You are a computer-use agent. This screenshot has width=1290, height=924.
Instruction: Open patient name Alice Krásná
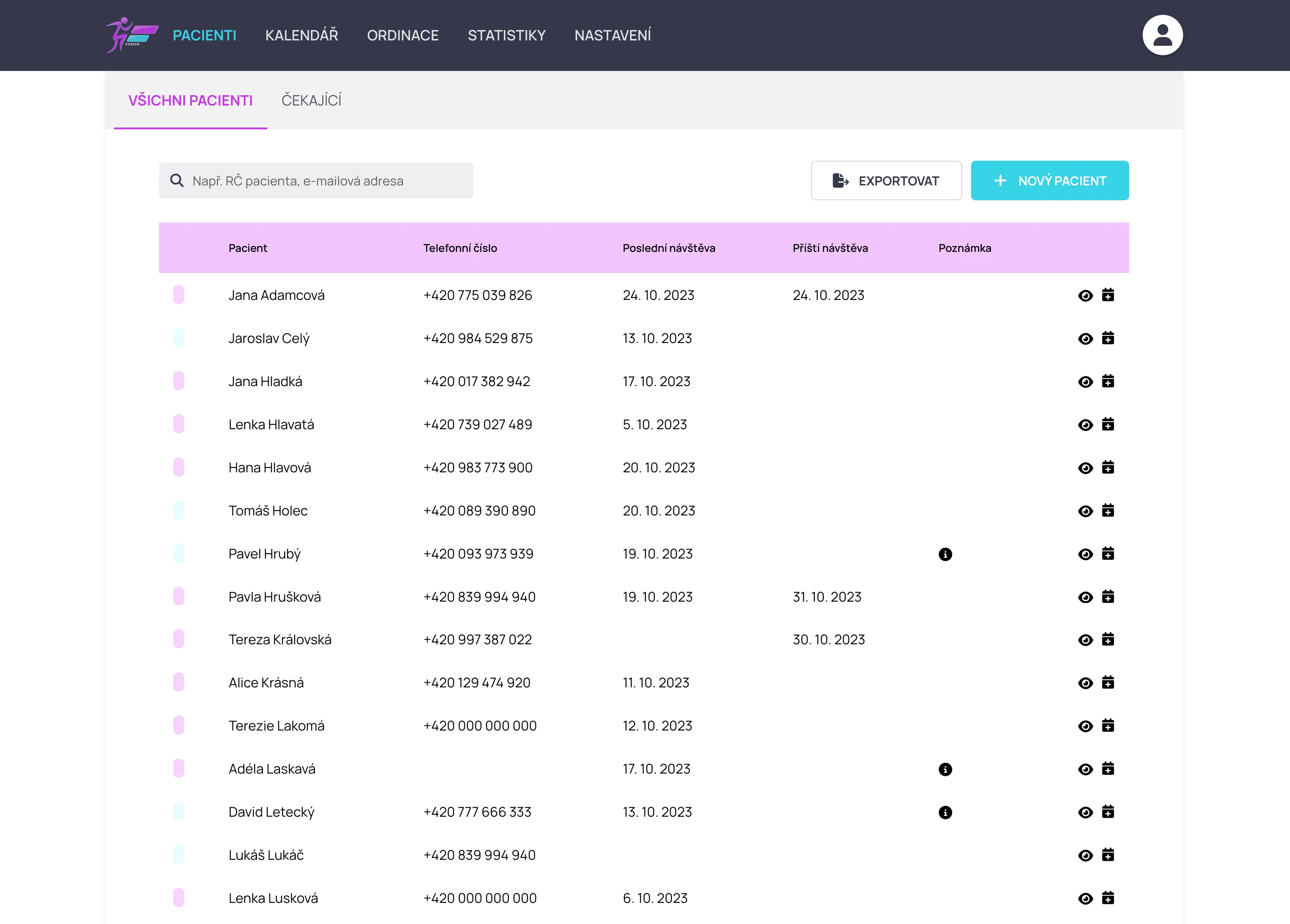(x=265, y=683)
